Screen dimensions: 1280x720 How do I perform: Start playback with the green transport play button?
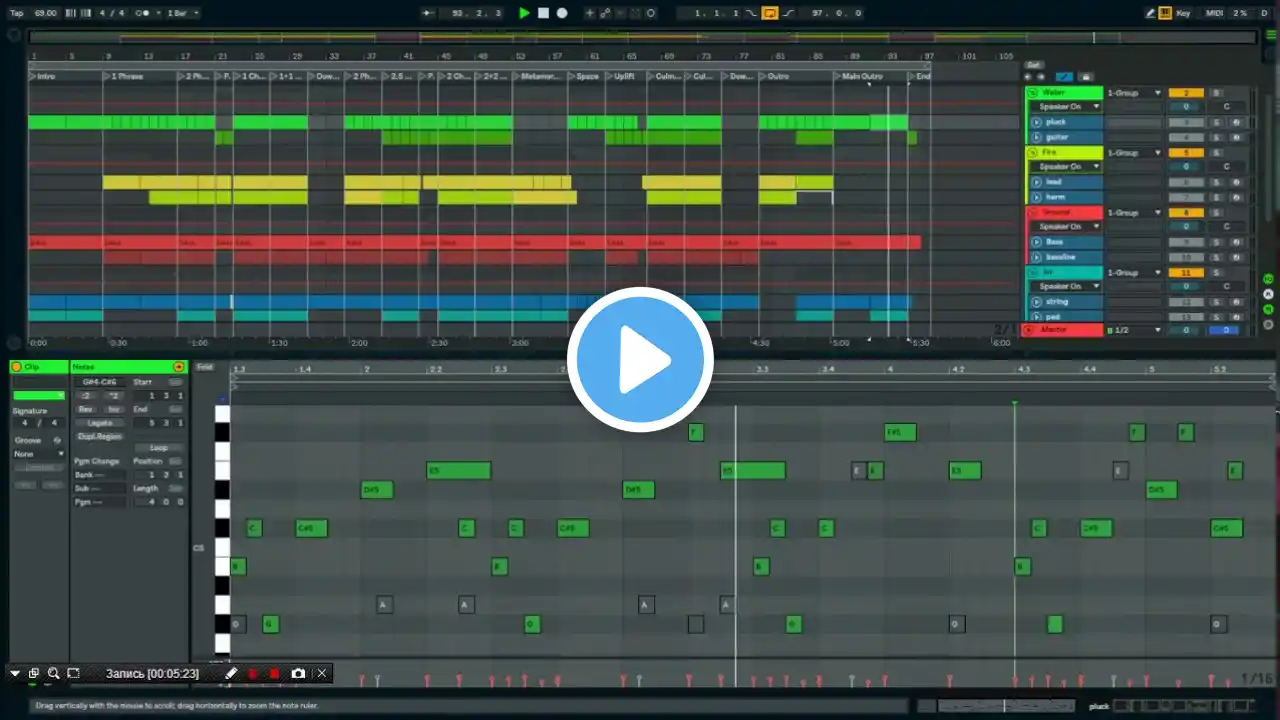point(524,13)
